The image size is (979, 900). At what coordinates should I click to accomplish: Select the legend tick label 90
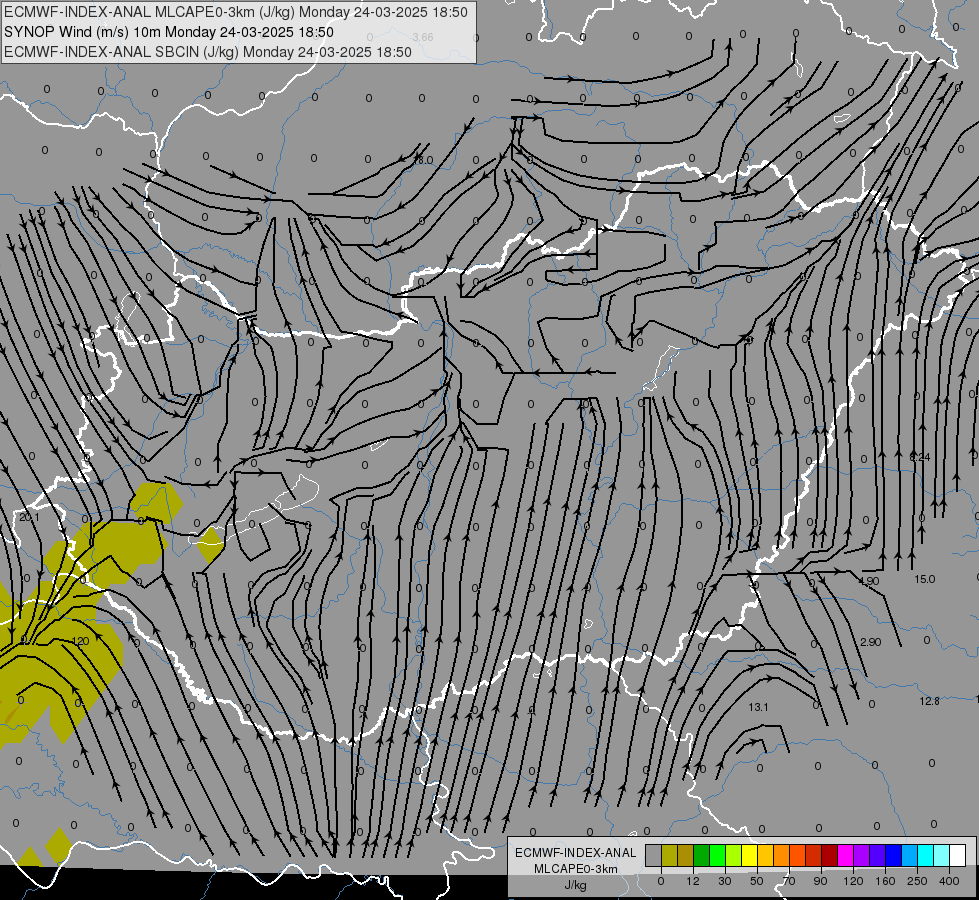820,881
